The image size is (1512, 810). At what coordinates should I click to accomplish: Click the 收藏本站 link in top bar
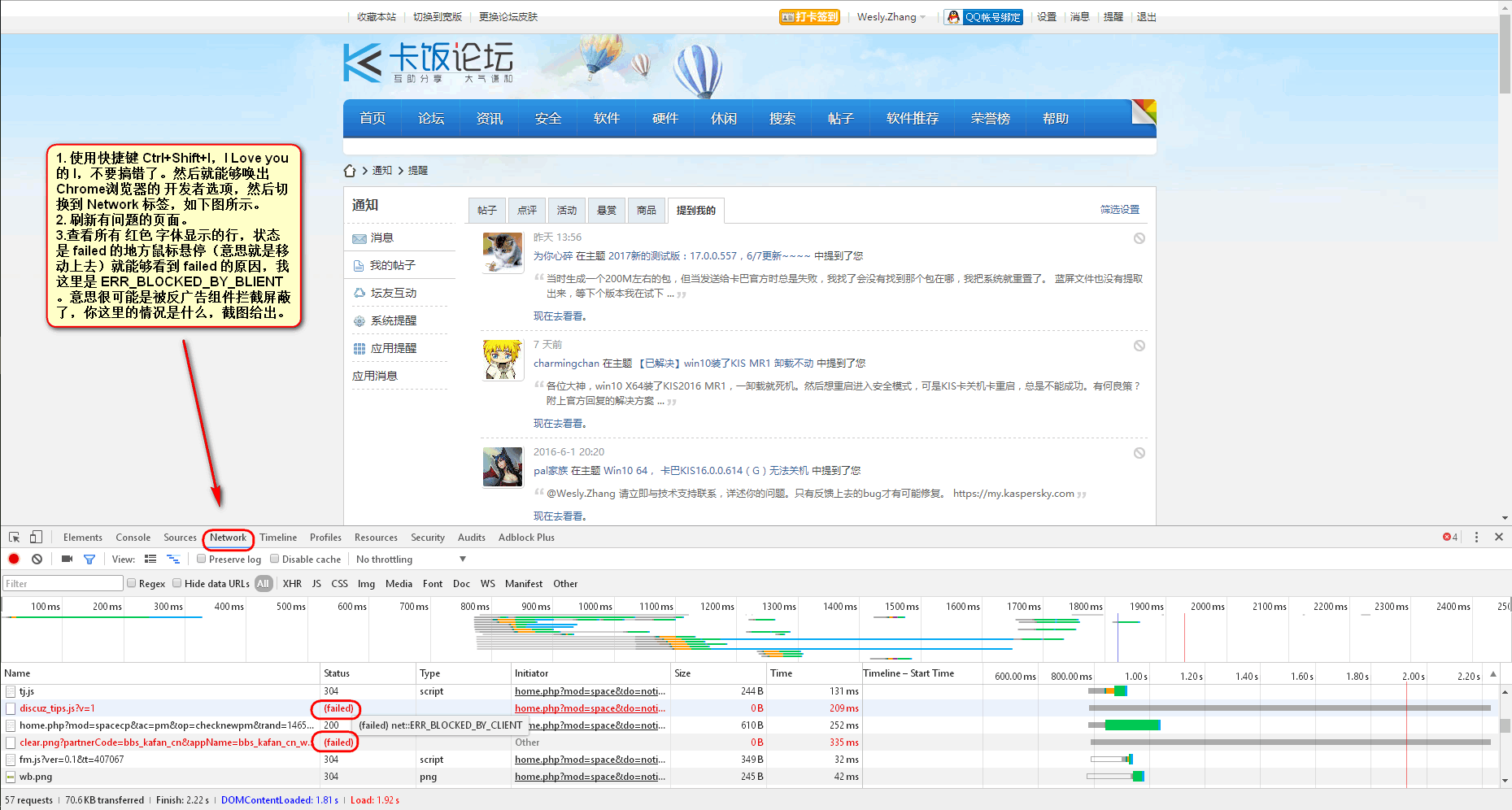pyautogui.click(x=377, y=17)
